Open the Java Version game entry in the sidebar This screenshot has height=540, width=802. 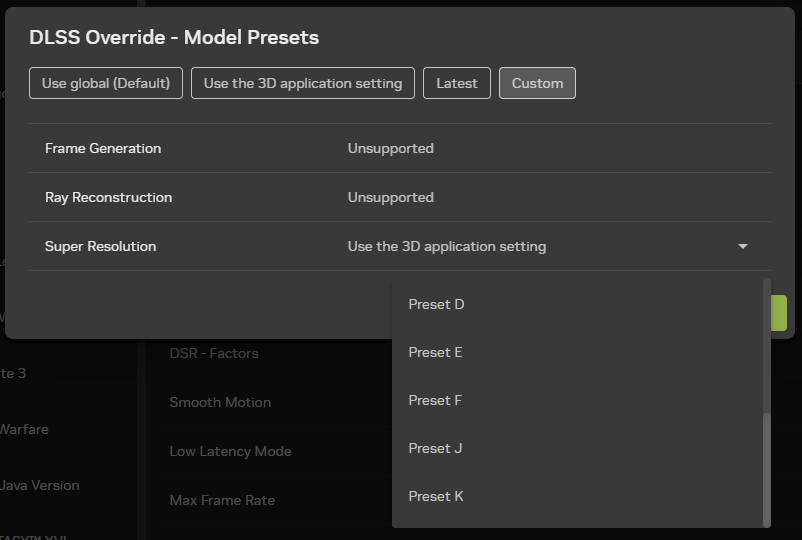click(40, 485)
